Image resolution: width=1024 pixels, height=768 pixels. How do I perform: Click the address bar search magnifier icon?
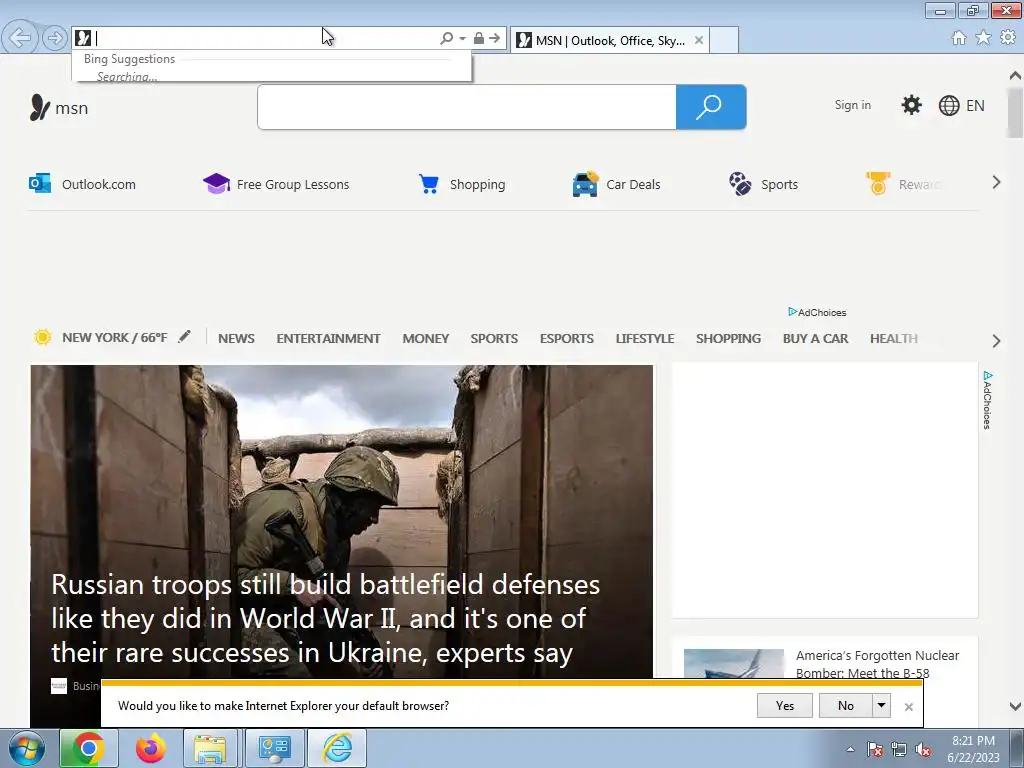click(x=447, y=38)
